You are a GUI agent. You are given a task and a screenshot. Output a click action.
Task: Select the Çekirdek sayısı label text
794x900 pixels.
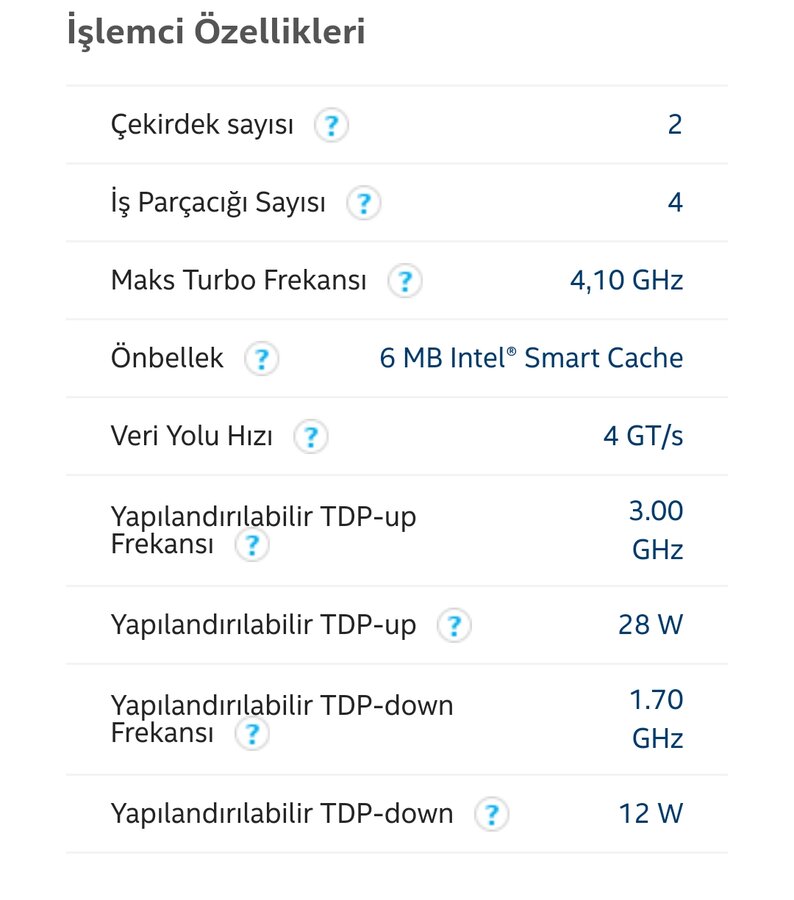[x=202, y=126]
